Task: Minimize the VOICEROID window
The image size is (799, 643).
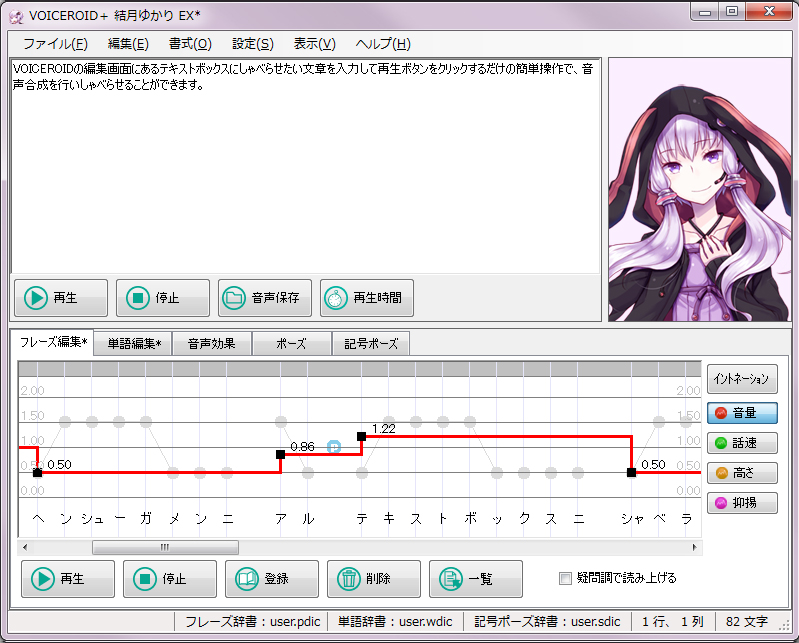Action: [705, 12]
